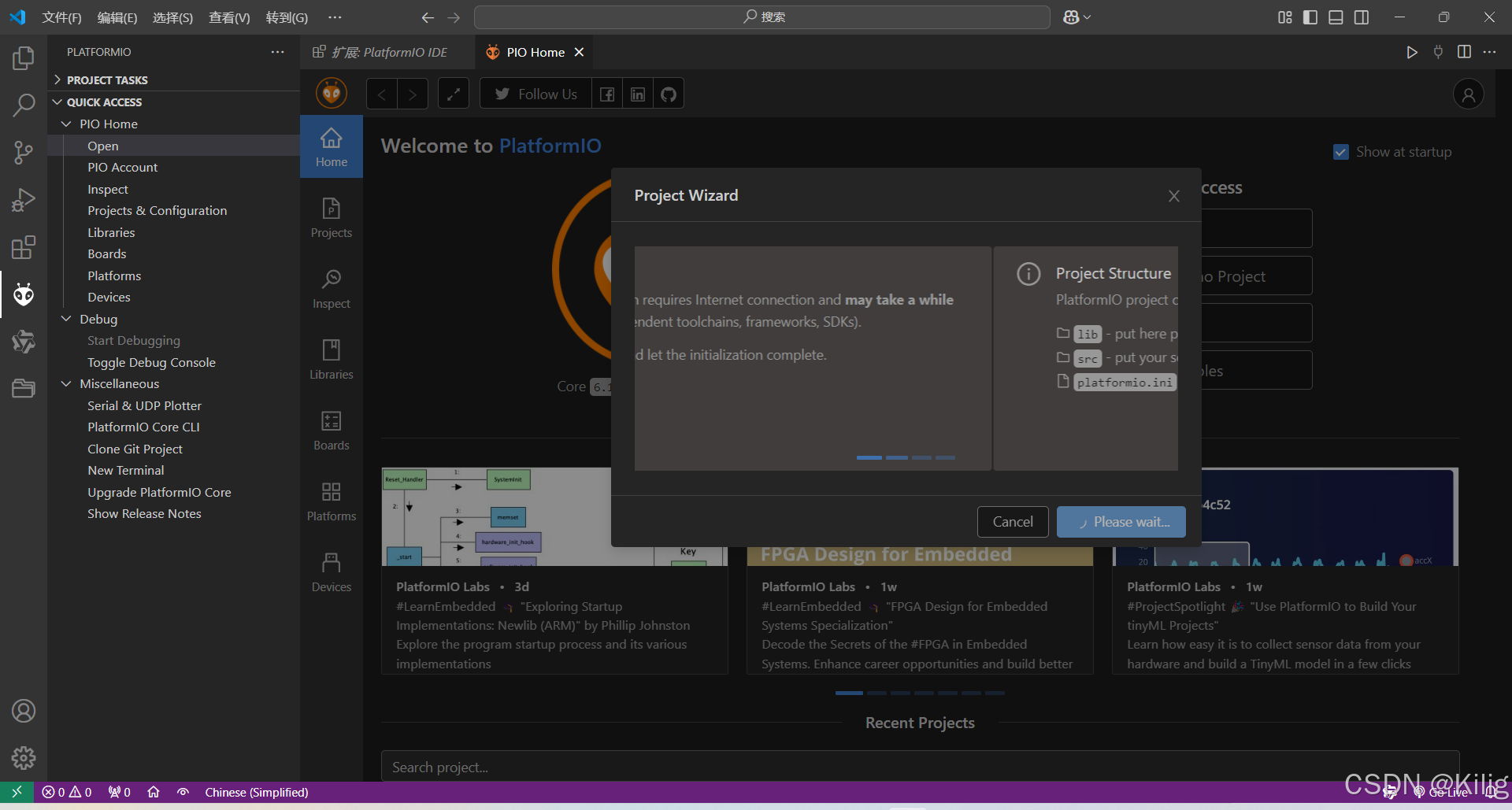The height and width of the screenshot is (810, 1512).
Task: Run the editor action play icon
Action: point(1412,52)
